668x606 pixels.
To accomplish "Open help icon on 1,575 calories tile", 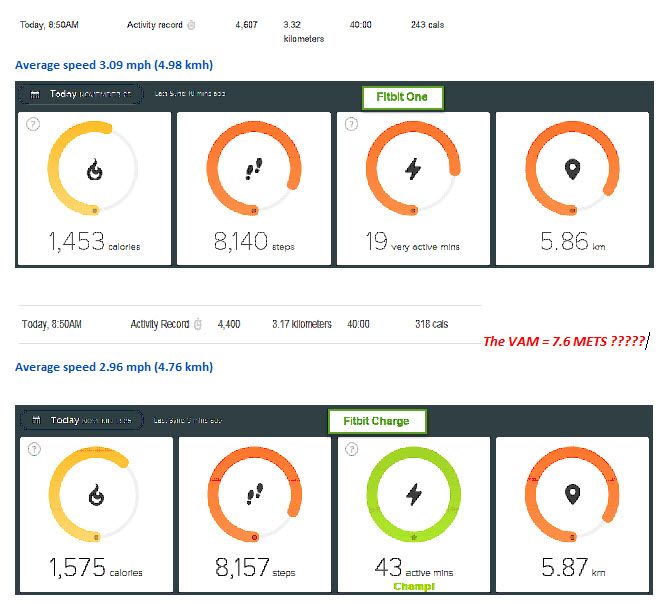I will point(35,449).
